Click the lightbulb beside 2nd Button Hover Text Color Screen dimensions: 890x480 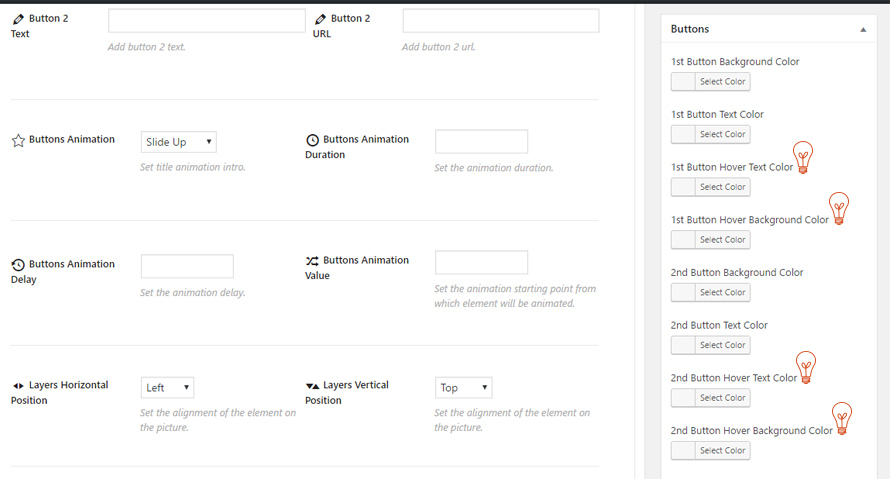tap(805, 367)
